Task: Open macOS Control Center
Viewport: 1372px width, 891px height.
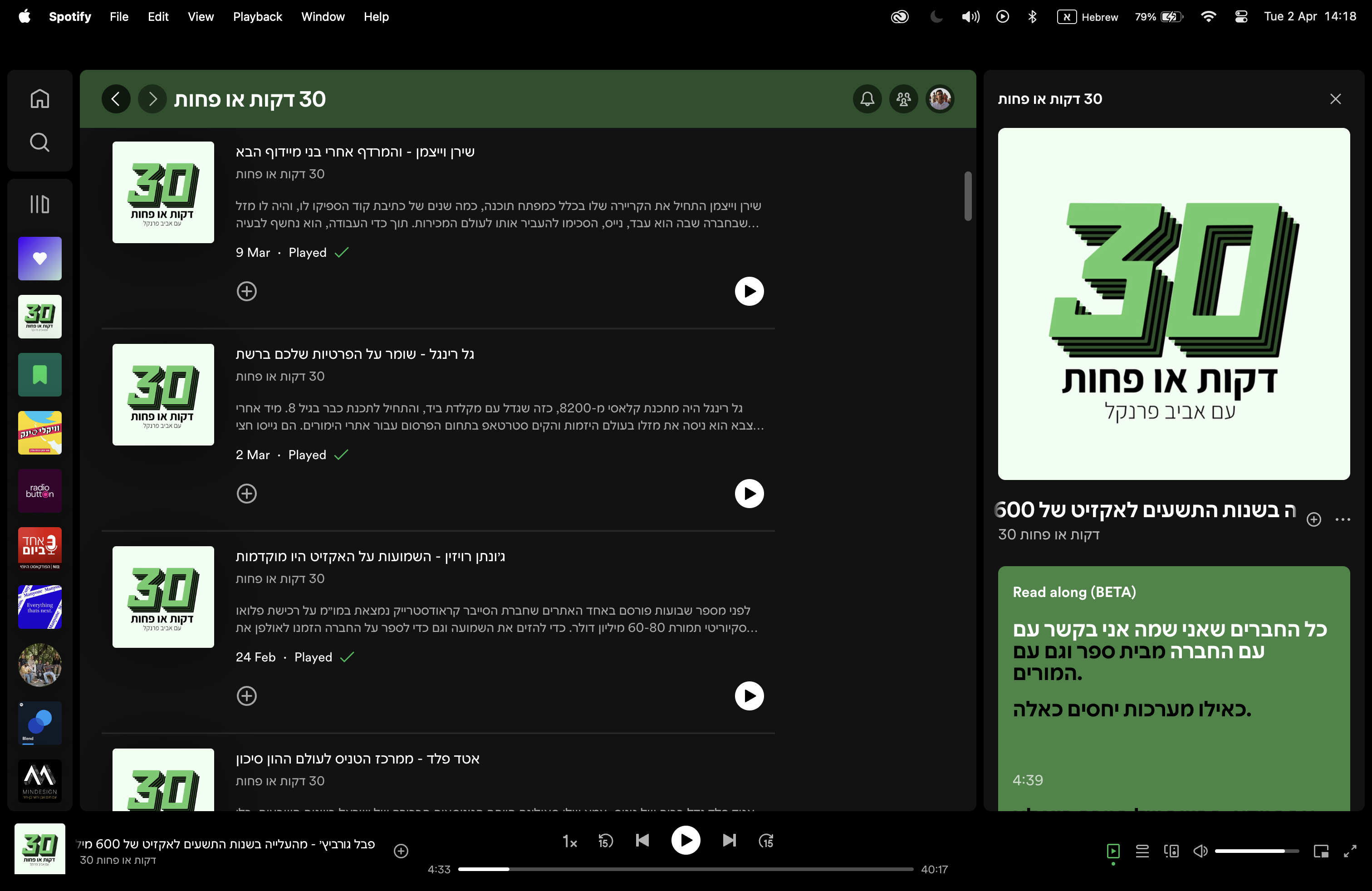Action: pyautogui.click(x=1241, y=17)
